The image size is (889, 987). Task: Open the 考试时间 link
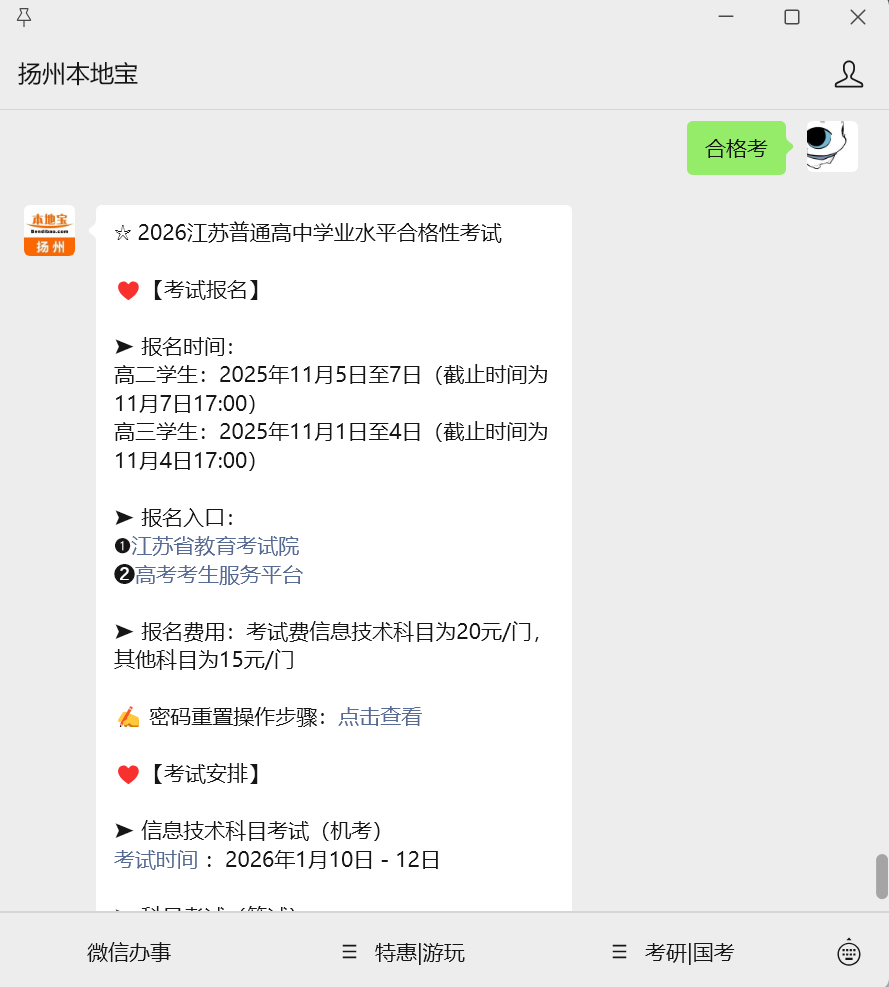[x=154, y=859]
